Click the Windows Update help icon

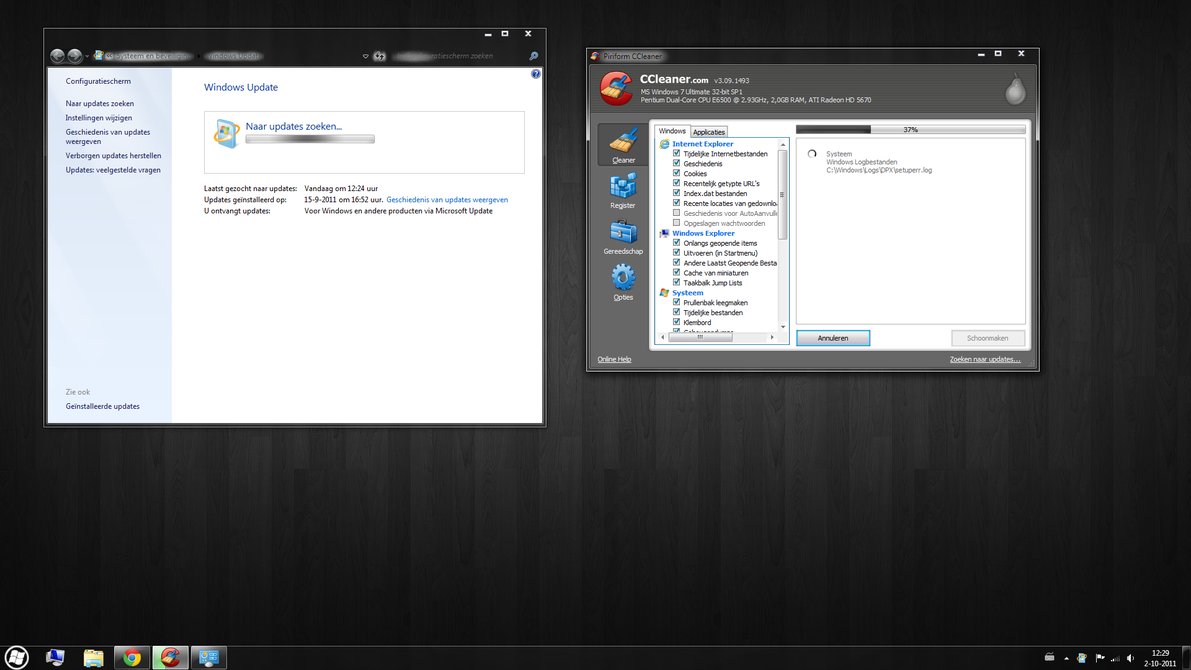coord(536,74)
